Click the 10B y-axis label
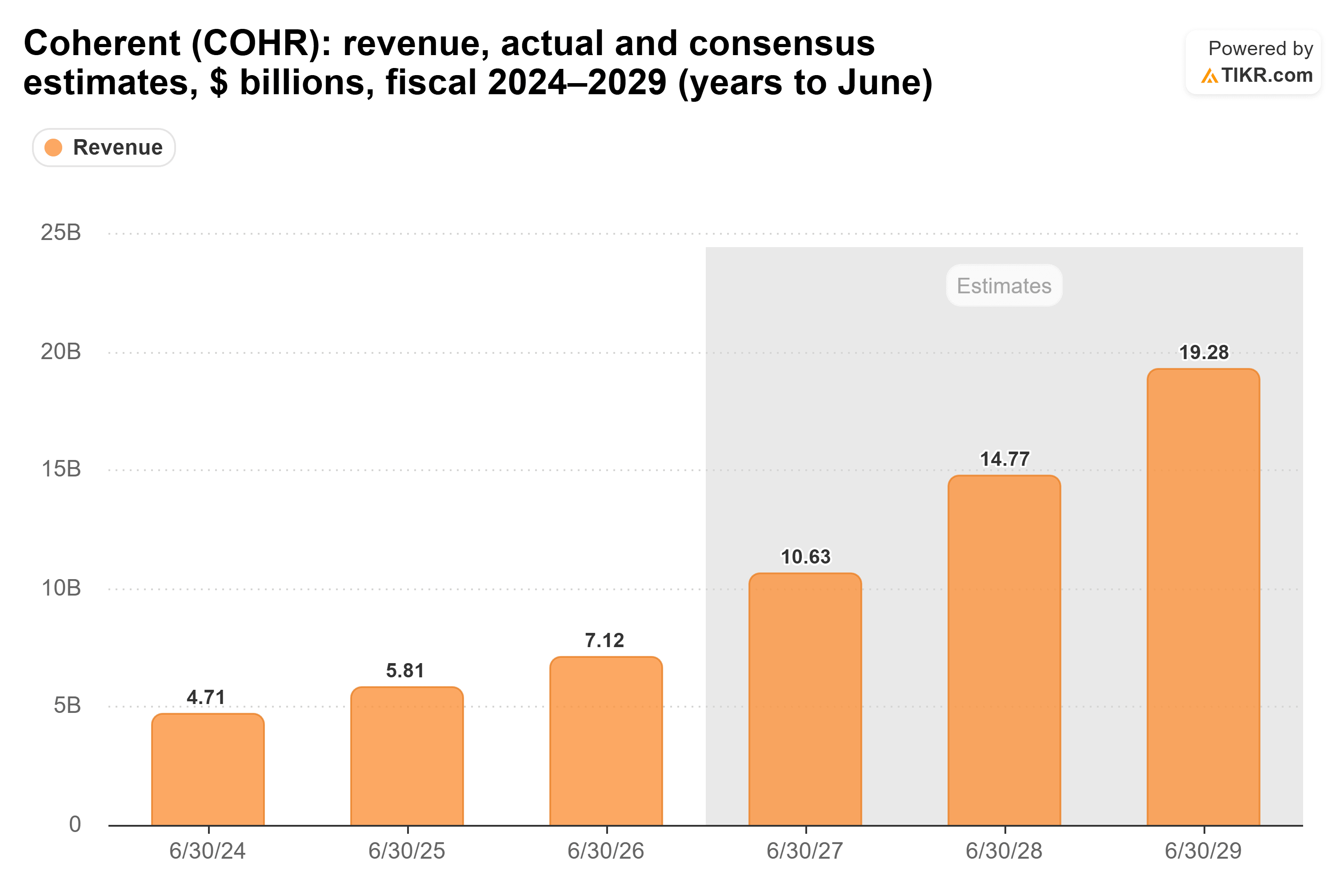This screenshot has width=1344, height=896. pos(60,588)
